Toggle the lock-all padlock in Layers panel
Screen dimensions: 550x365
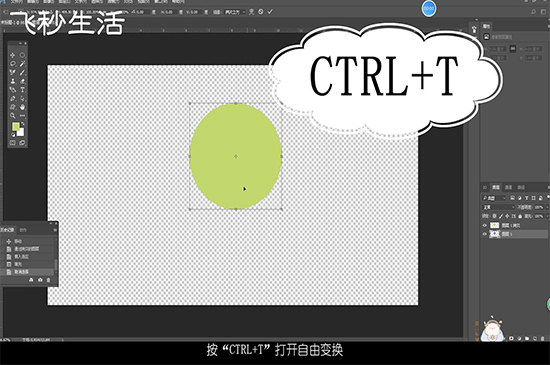520,216
